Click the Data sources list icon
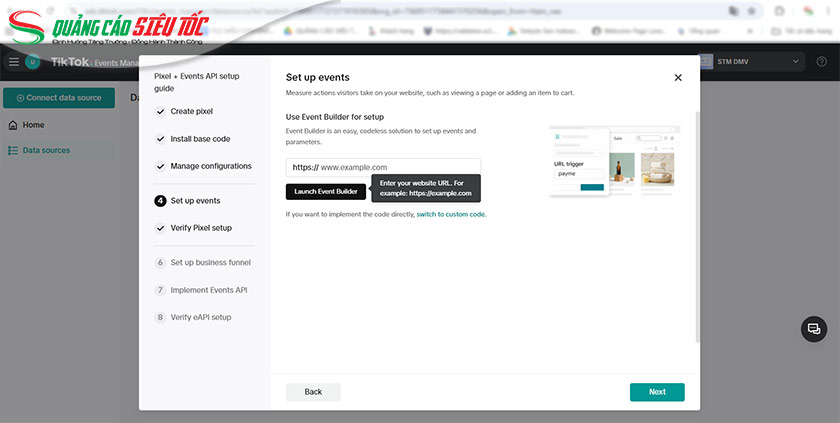Viewport: 840px width, 423px height. point(13,150)
